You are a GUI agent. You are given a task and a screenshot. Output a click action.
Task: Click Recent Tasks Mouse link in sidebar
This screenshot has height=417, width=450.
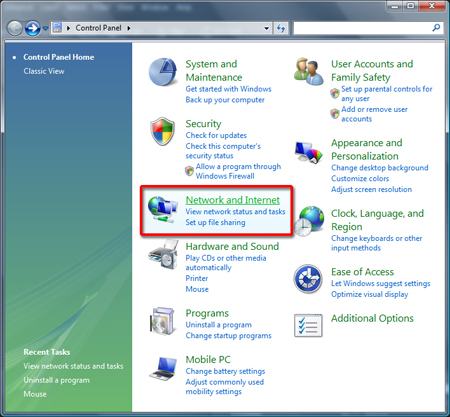tap(35, 394)
